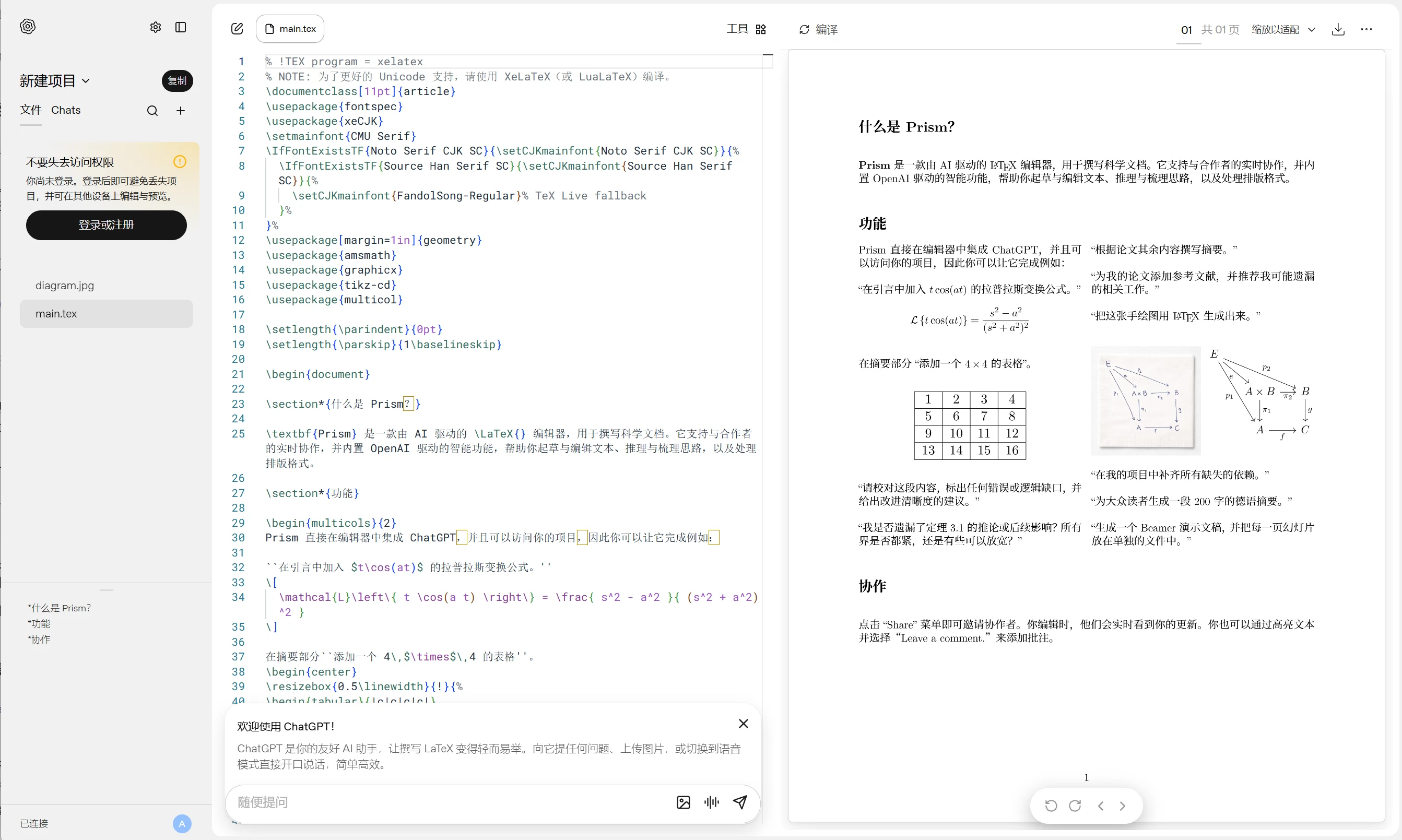Select the main.tex editor tab

point(290,29)
